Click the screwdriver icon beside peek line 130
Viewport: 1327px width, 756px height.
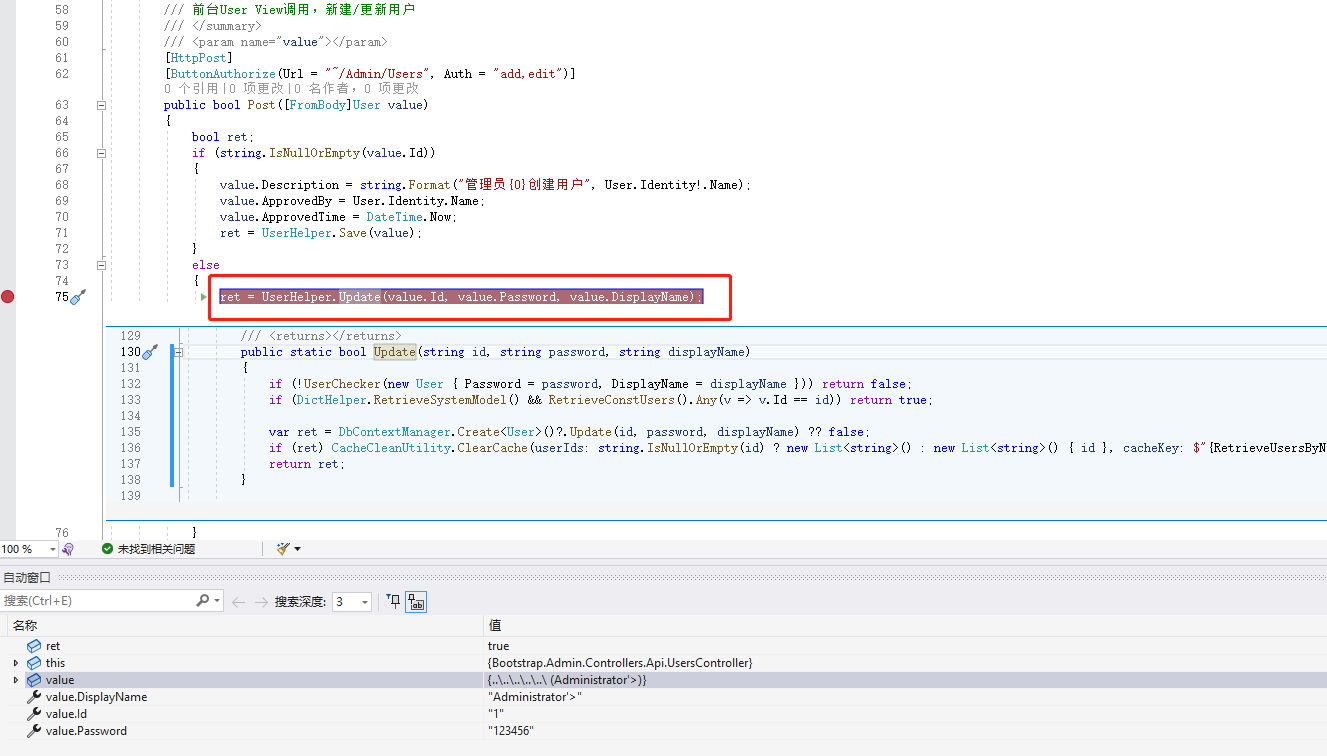pos(150,352)
